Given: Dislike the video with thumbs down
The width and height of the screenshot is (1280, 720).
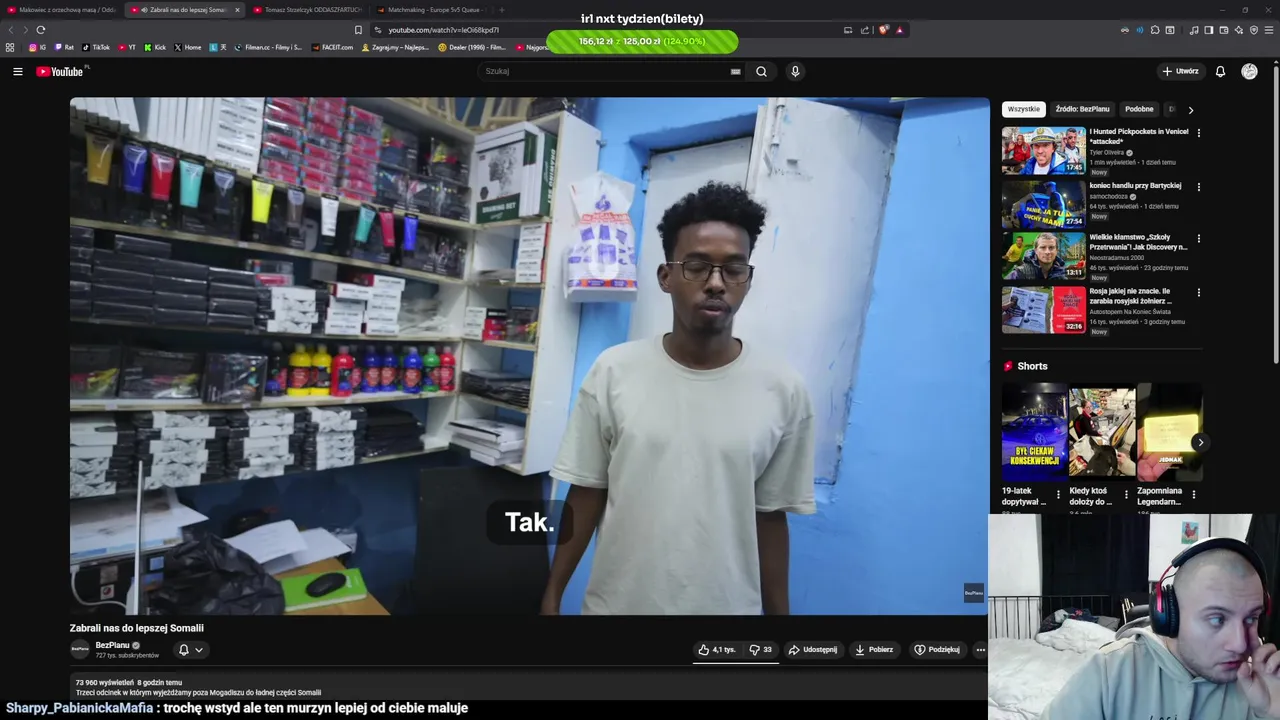Looking at the screenshot, I should [761, 650].
